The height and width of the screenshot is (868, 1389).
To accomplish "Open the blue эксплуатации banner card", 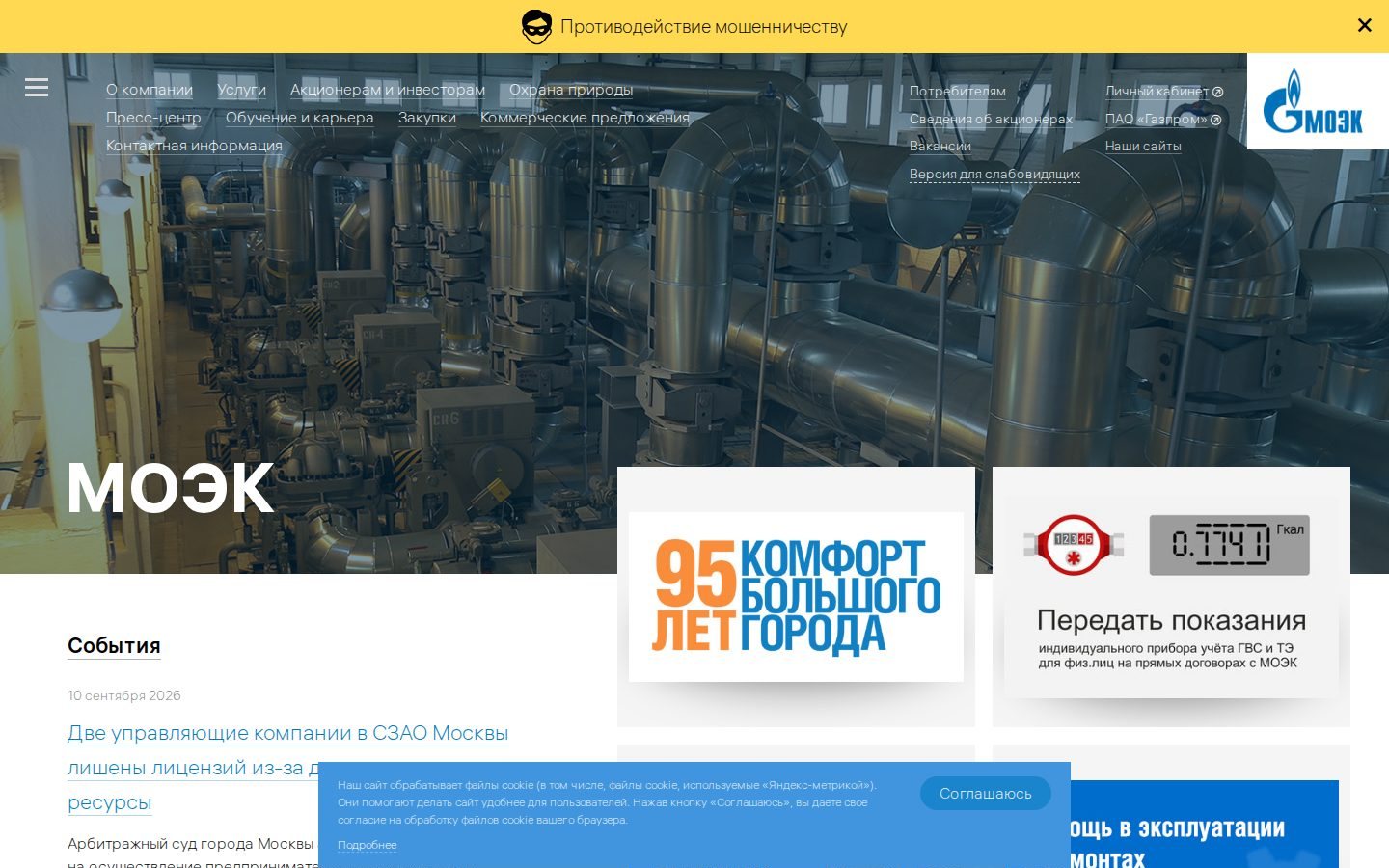I will pyautogui.click(x=1204, y=825).
